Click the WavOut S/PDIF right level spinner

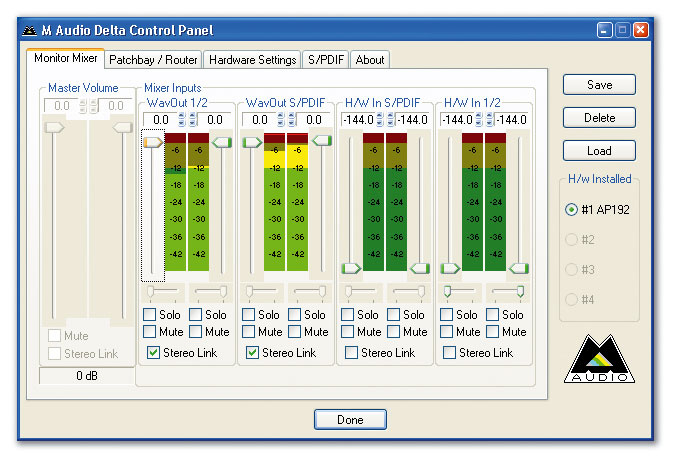pos(292,120)
